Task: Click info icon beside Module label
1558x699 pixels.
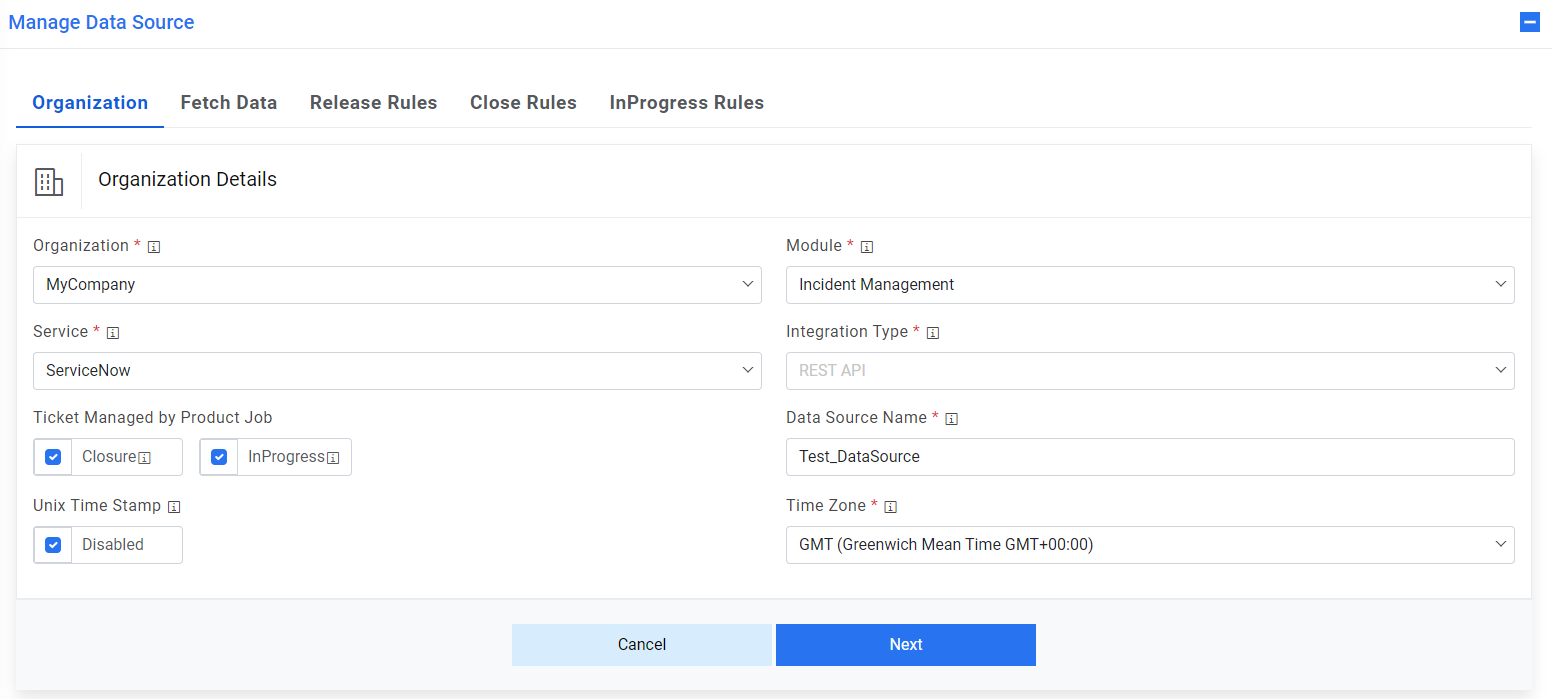Action: [867, 247]
